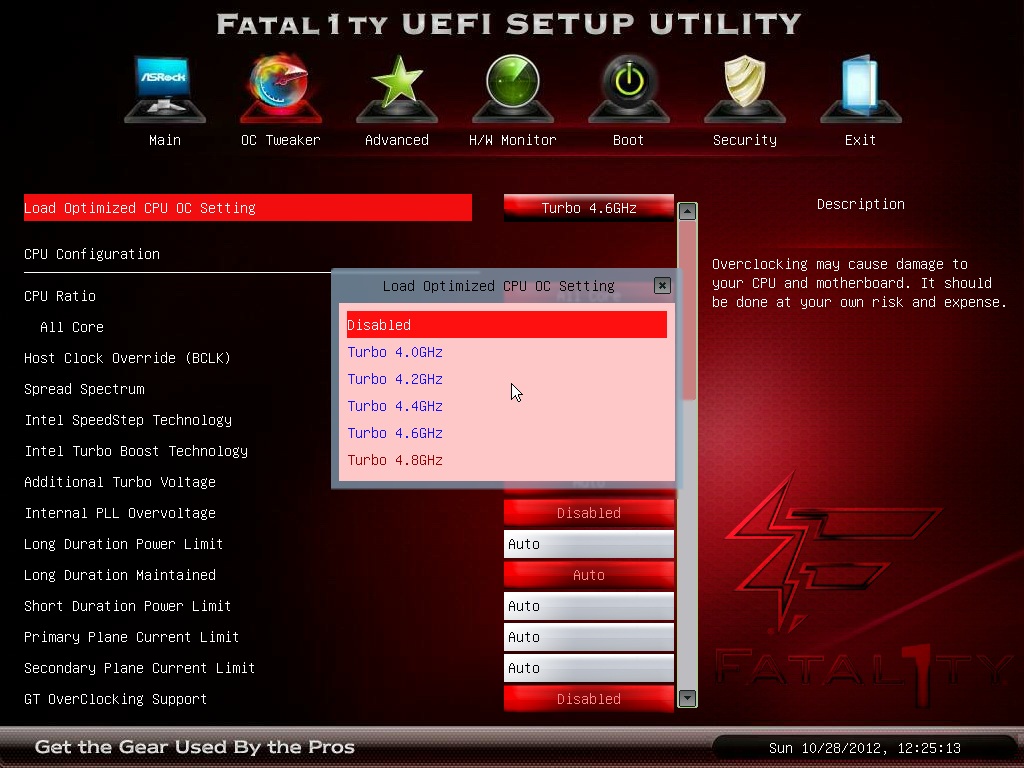The height and width of the screenshot is (768, 1024).
Task: Select Primary Plane Current Limit label
Action: coord(131,637)
